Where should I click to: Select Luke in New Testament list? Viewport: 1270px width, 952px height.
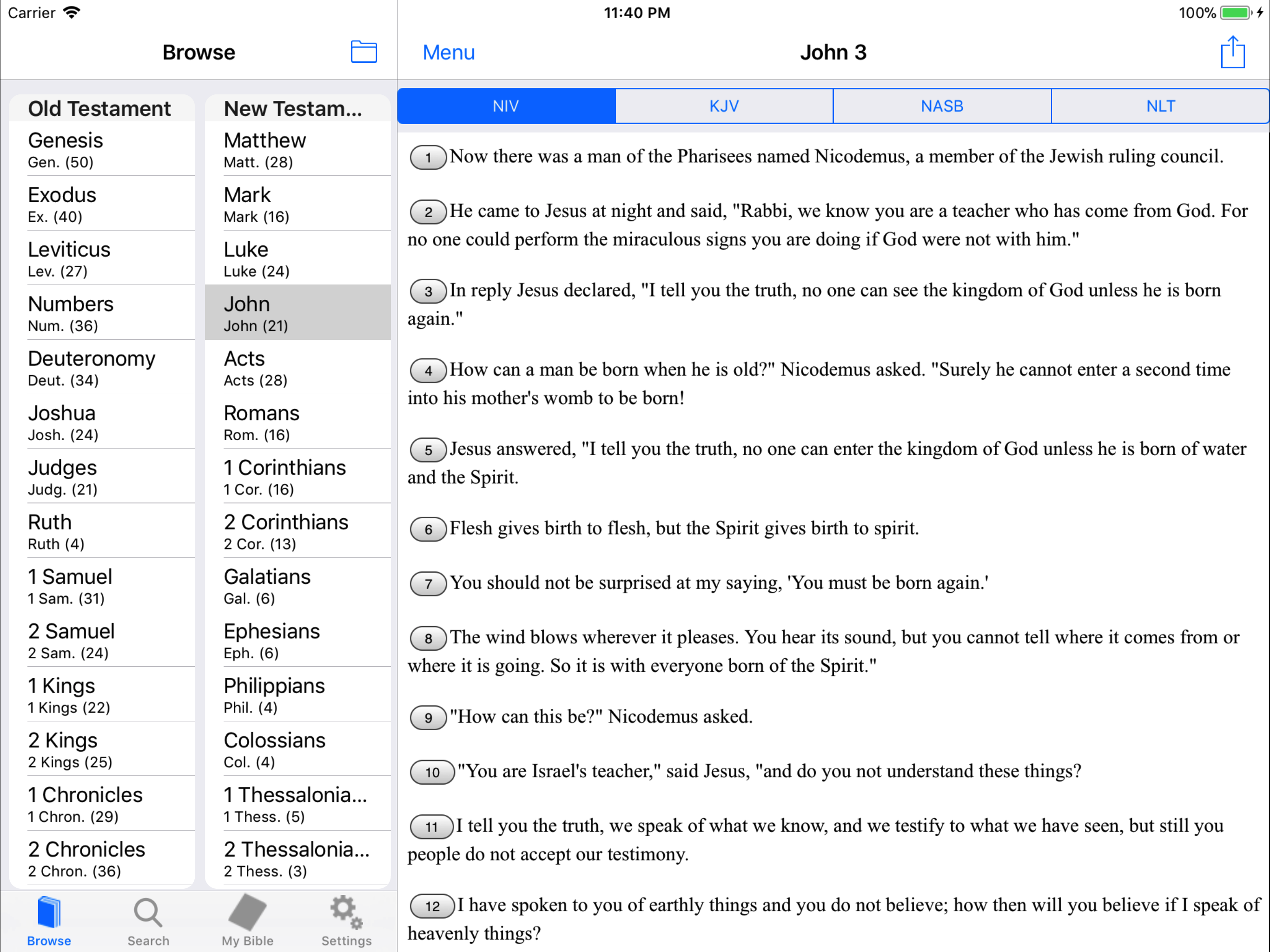(x=298, y=258)
